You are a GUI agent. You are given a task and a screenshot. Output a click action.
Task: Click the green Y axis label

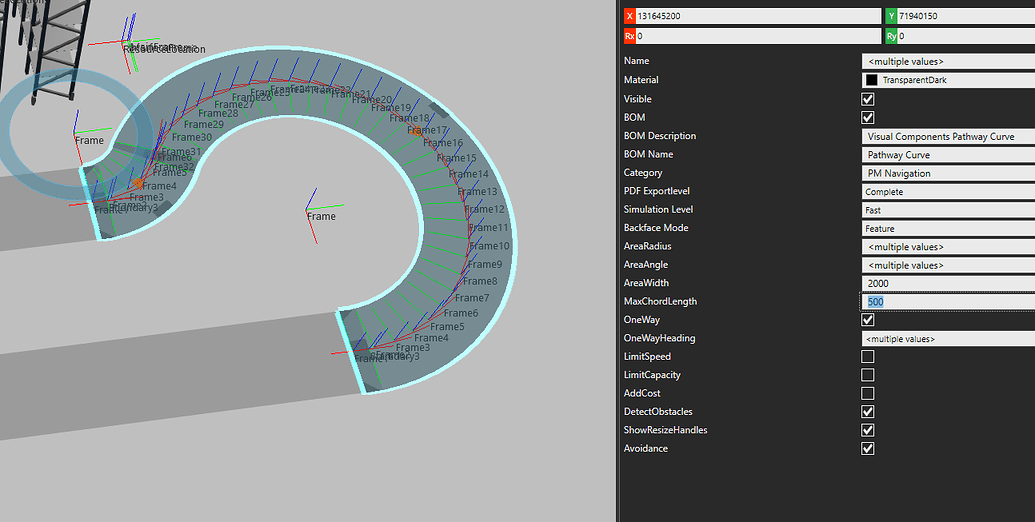click(x=892, y=16)
